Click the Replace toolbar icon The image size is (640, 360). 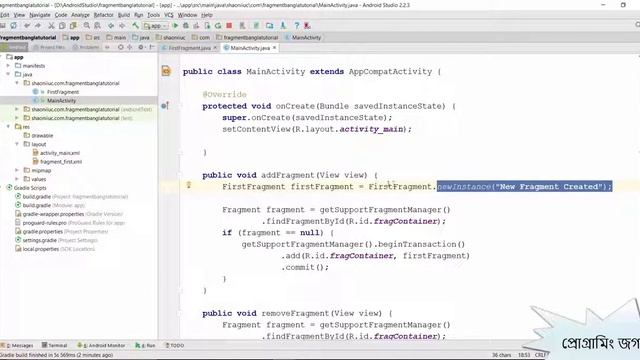tap(98, 25)
